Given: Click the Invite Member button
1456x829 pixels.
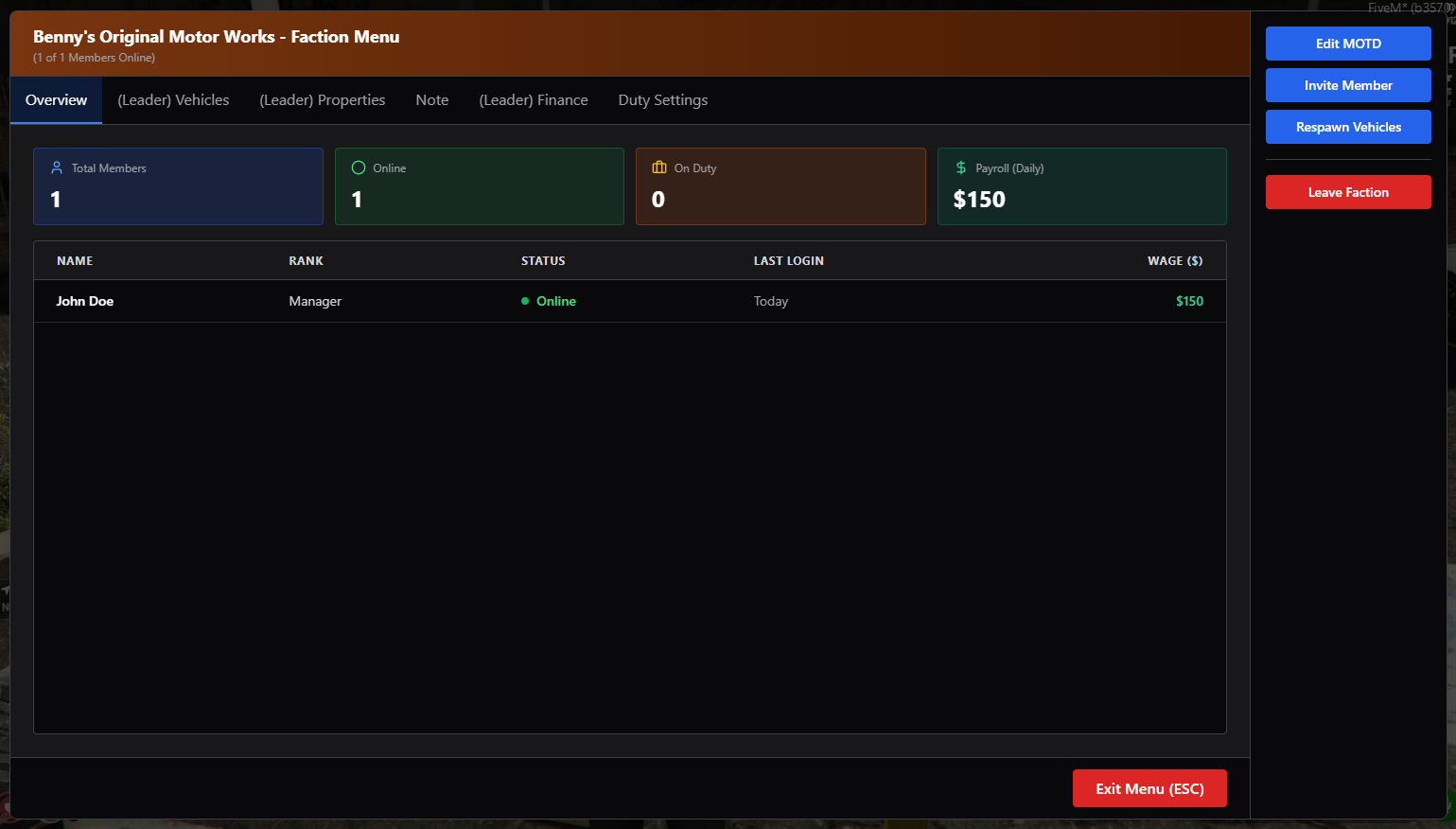Looking at the screenshot, I should point(1348,85).
